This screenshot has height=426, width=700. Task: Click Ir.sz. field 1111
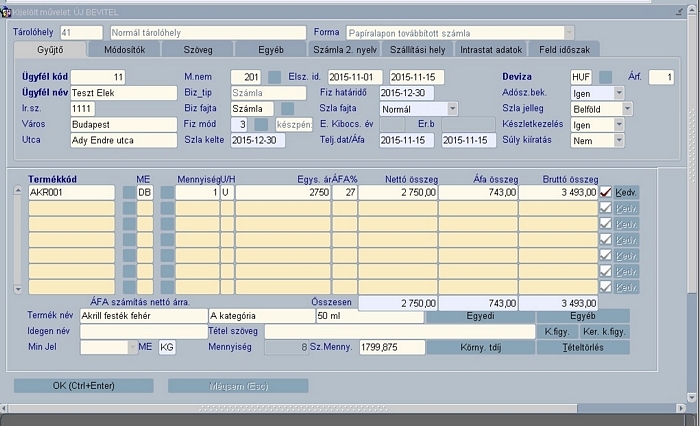tap(83, 109)
